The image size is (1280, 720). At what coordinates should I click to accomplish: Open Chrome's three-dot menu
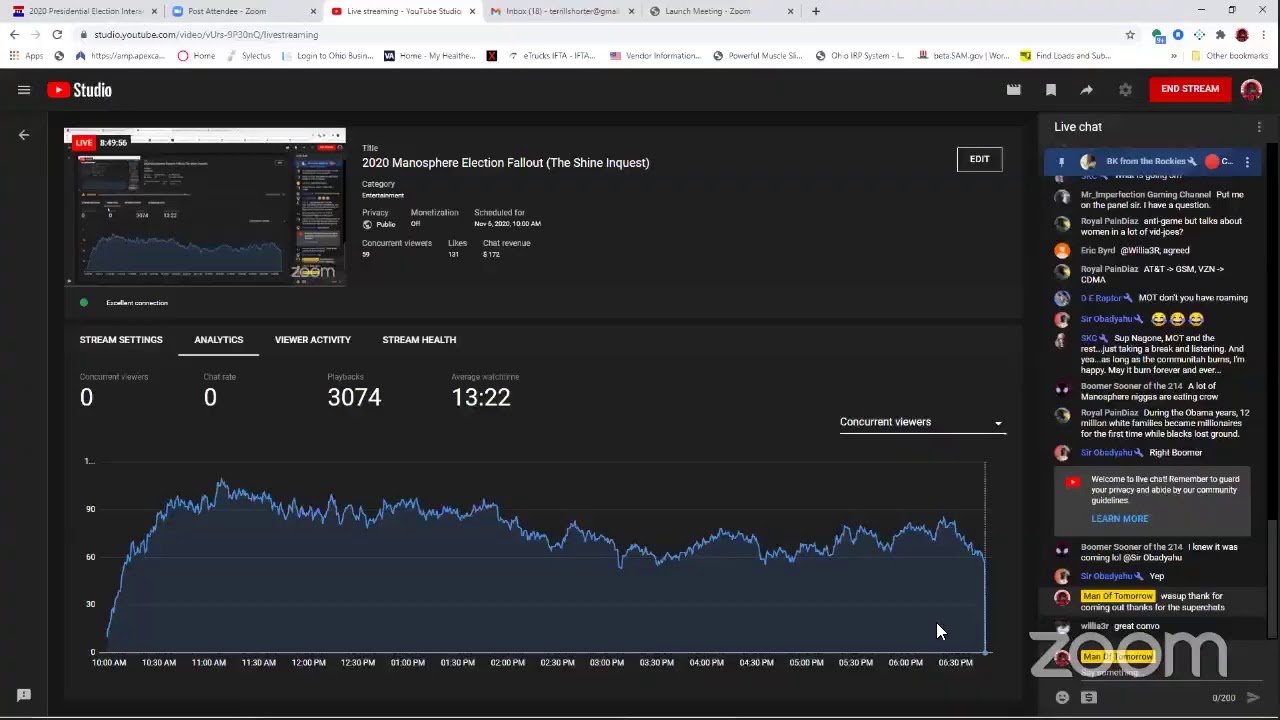(x=1264, y=34)
